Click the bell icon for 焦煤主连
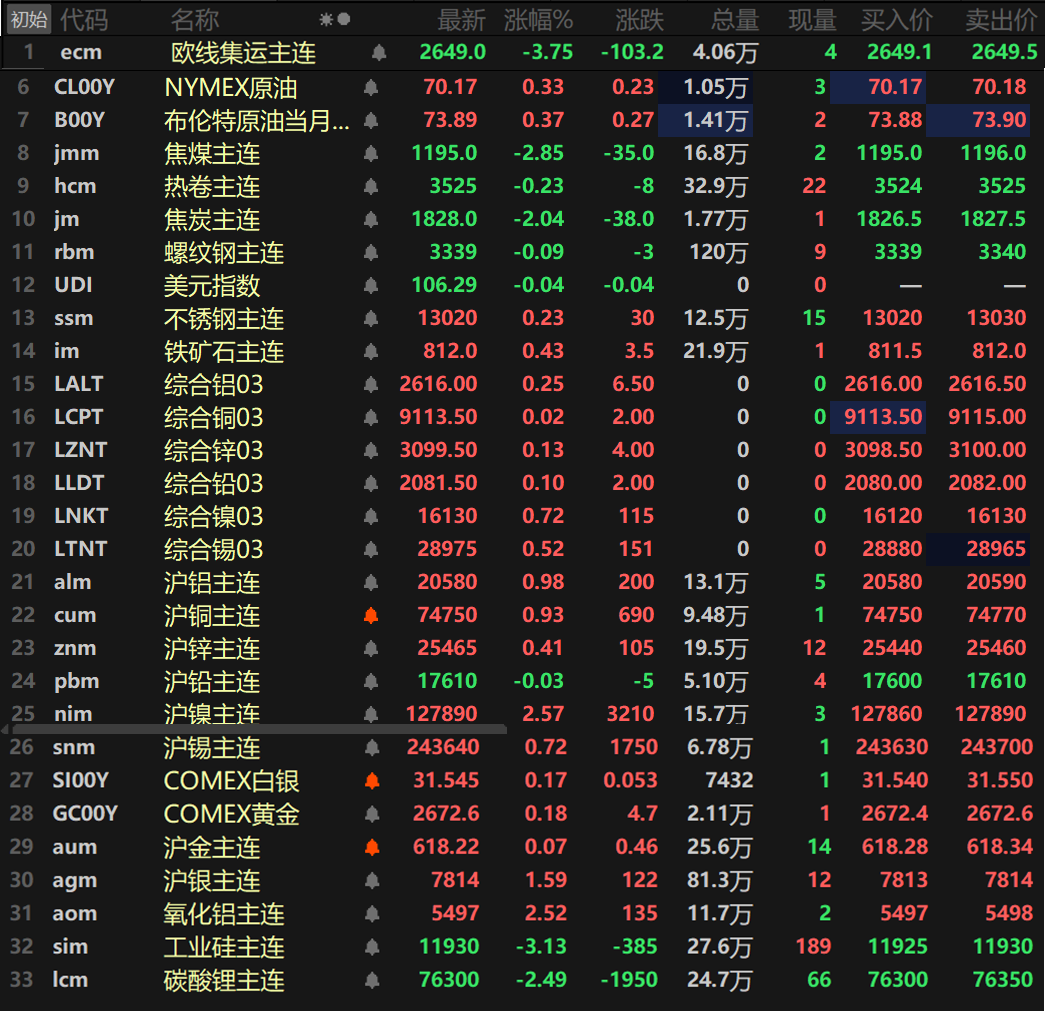 (x=372, y=154)
